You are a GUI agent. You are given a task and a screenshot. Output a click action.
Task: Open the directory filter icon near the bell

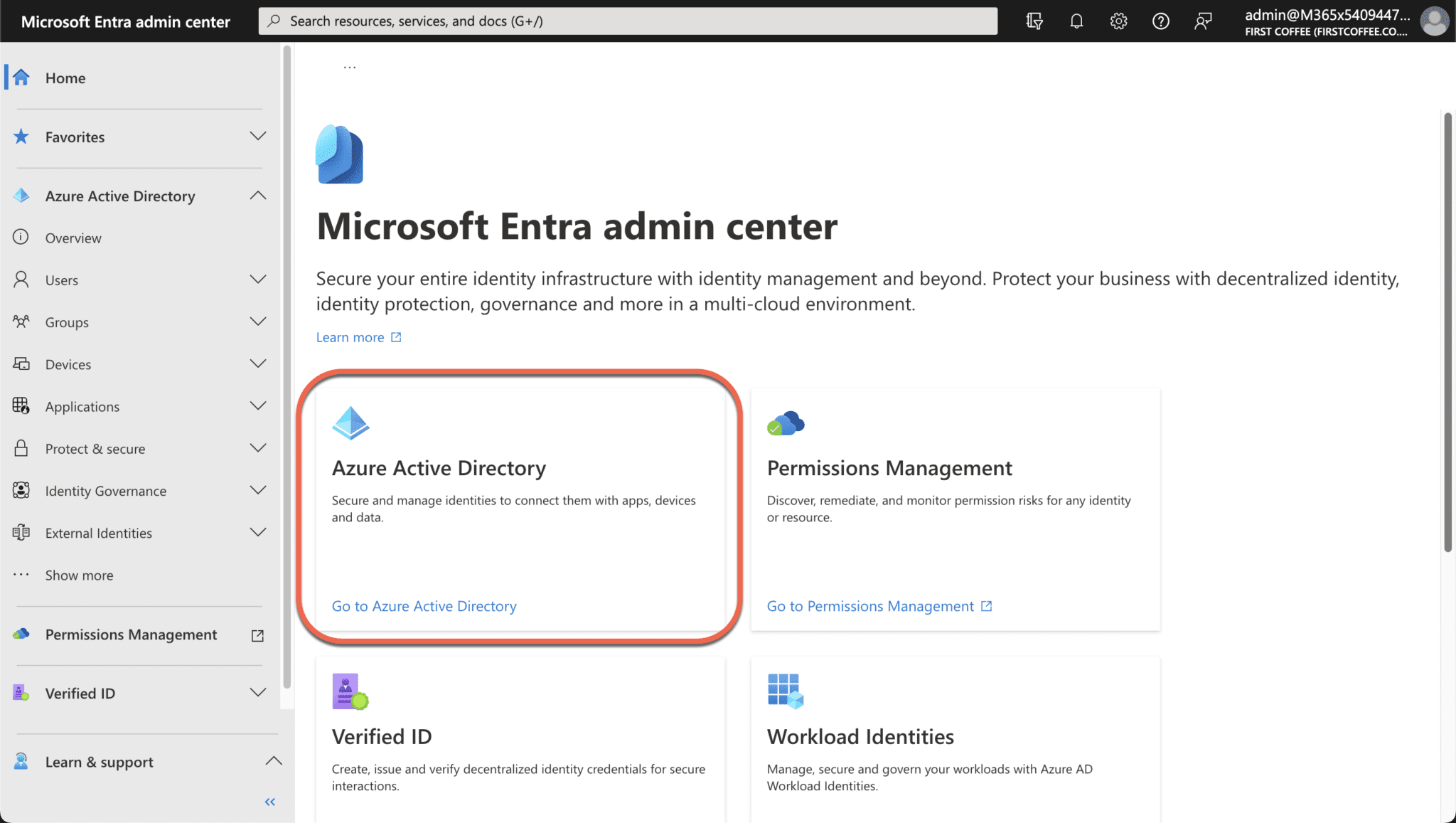tap(1034, 21)
